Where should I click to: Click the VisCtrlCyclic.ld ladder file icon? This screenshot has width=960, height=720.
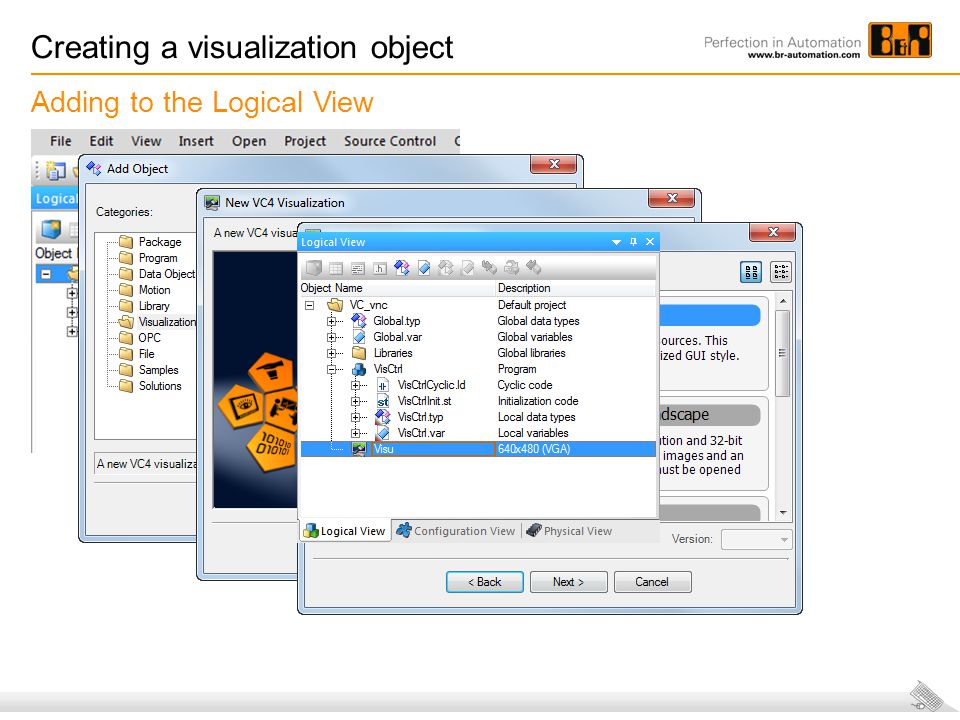point(382,385)
